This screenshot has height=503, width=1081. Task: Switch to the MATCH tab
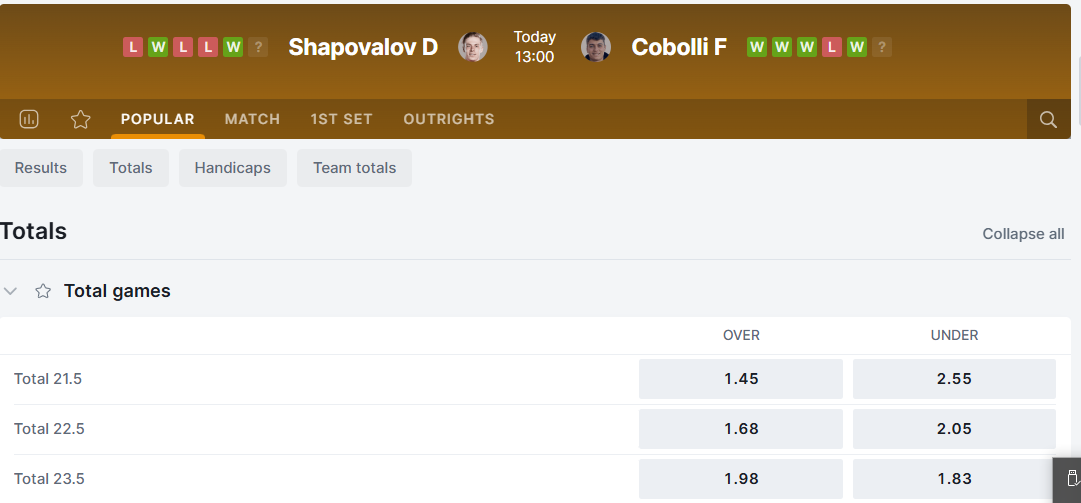(x=252, y=119)
